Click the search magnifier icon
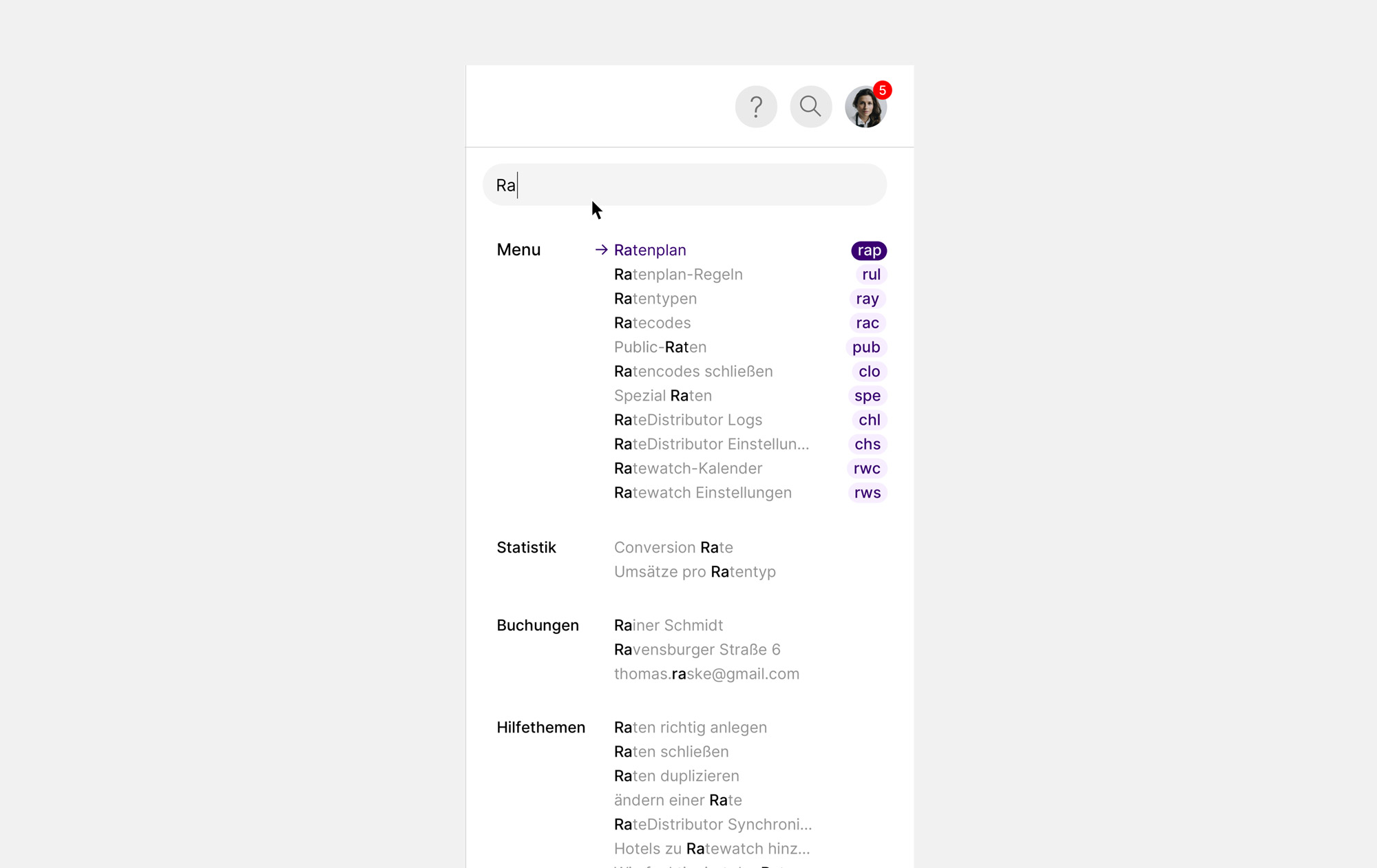 810,107
